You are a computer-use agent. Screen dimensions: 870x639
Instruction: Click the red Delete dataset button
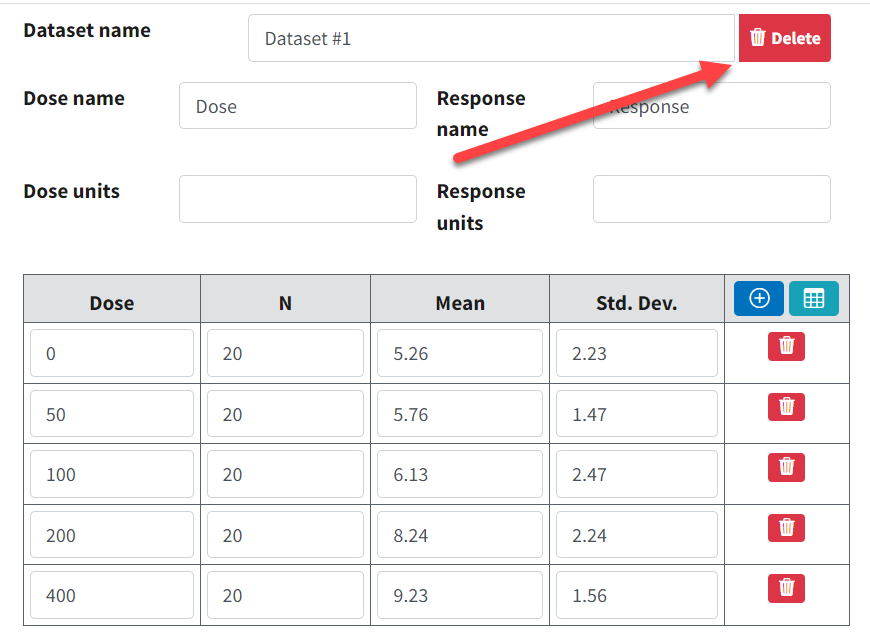(x=785, y=38)
